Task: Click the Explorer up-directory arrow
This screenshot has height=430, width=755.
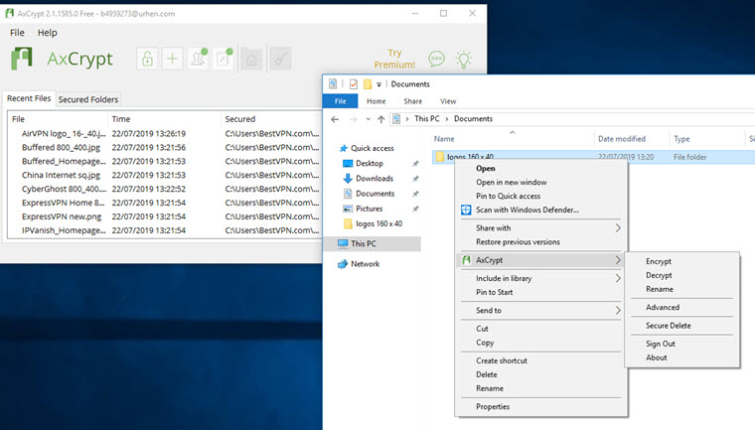Action: click(x=381, y=119)
